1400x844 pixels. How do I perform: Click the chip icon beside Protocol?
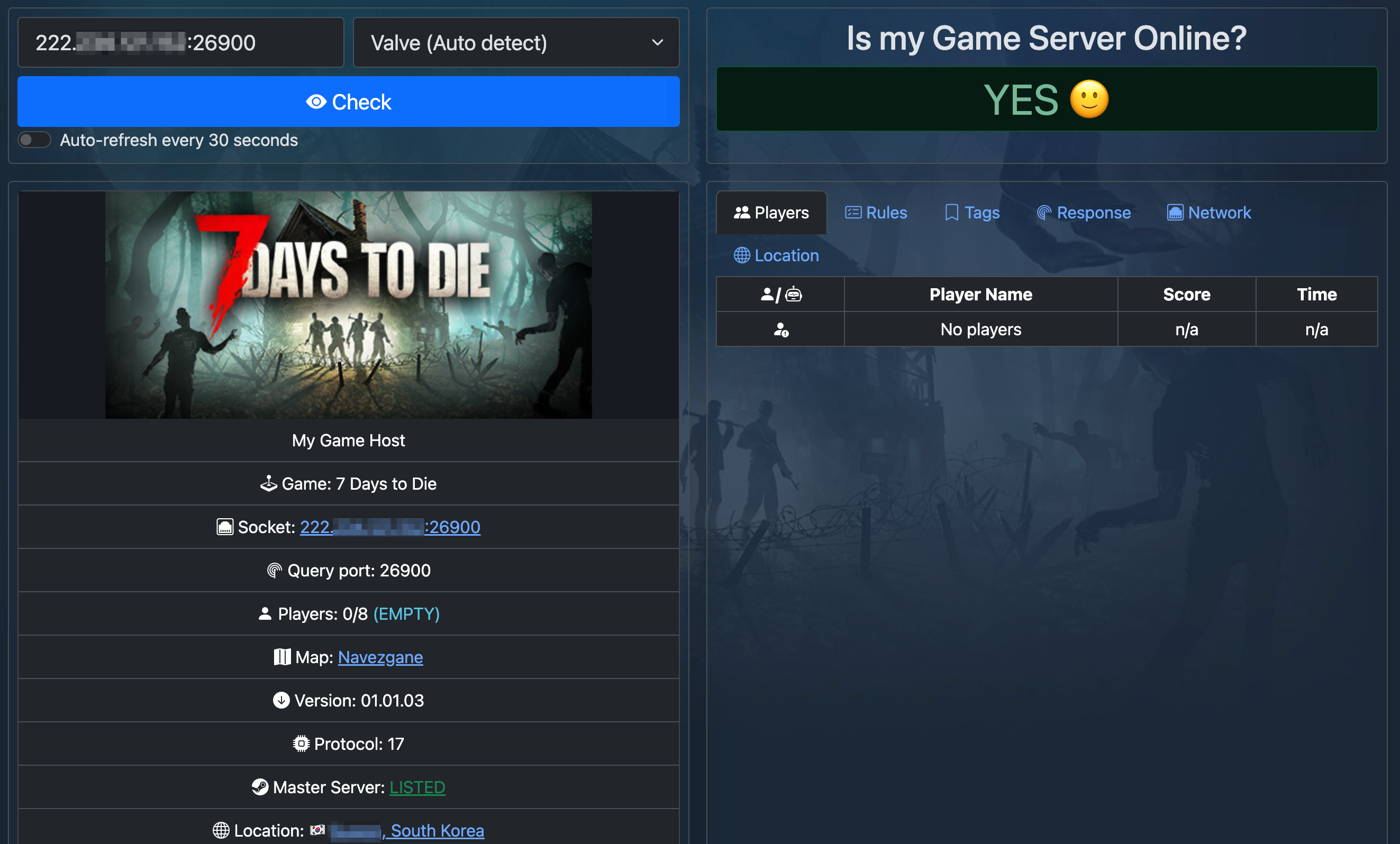(301, 744)
